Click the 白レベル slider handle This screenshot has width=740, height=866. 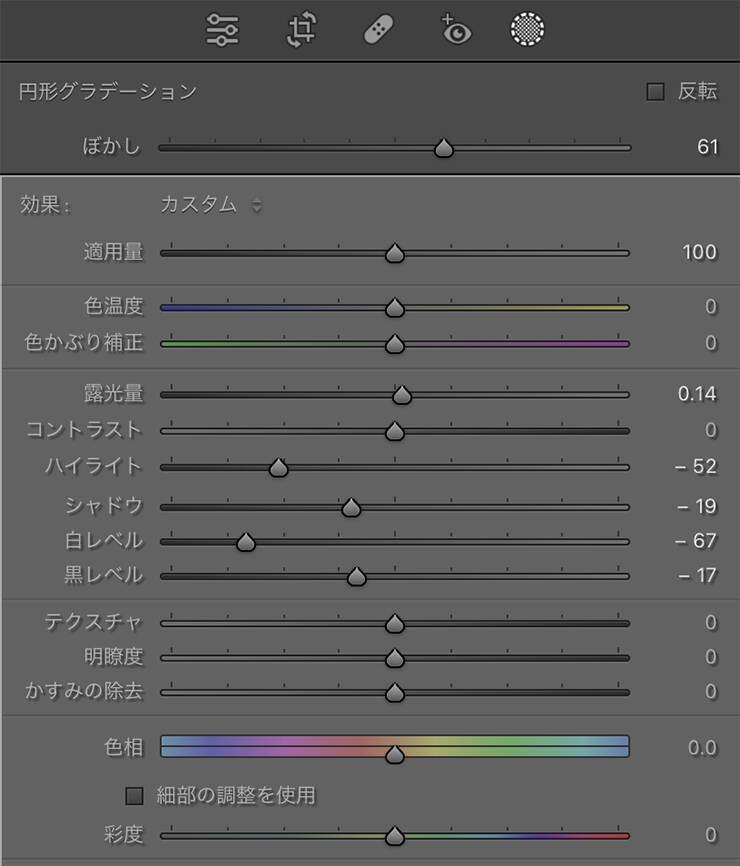coord(246,542)
